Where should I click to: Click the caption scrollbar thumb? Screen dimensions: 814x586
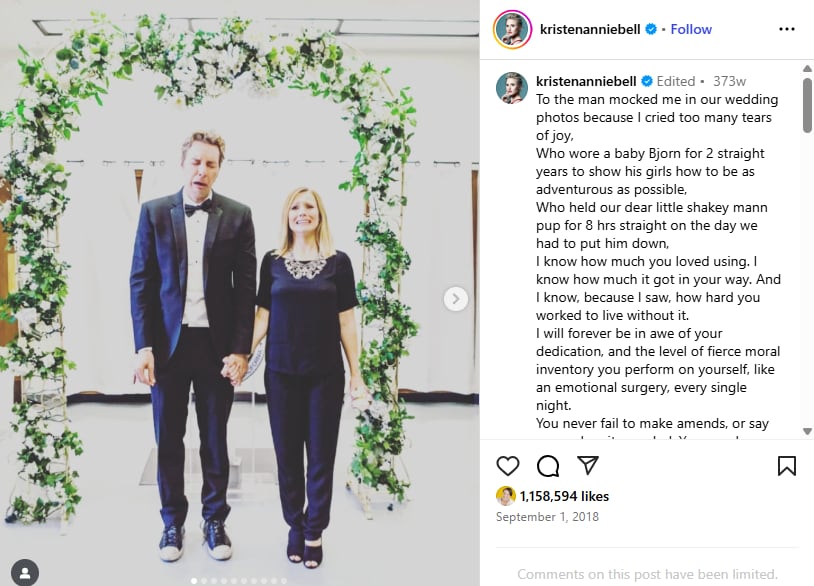(807, 105)
